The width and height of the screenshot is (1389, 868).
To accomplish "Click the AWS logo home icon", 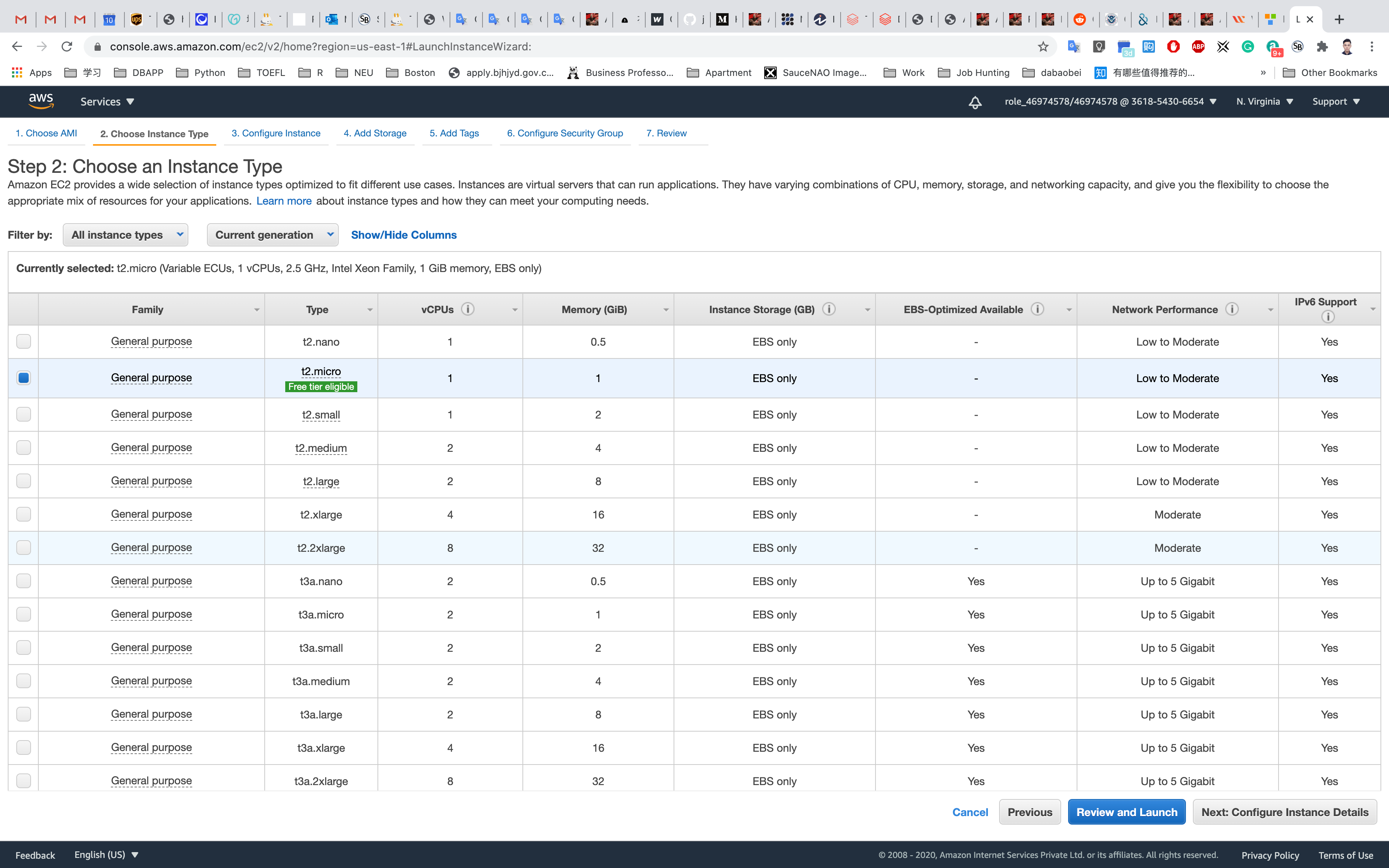I will point(41,101).
